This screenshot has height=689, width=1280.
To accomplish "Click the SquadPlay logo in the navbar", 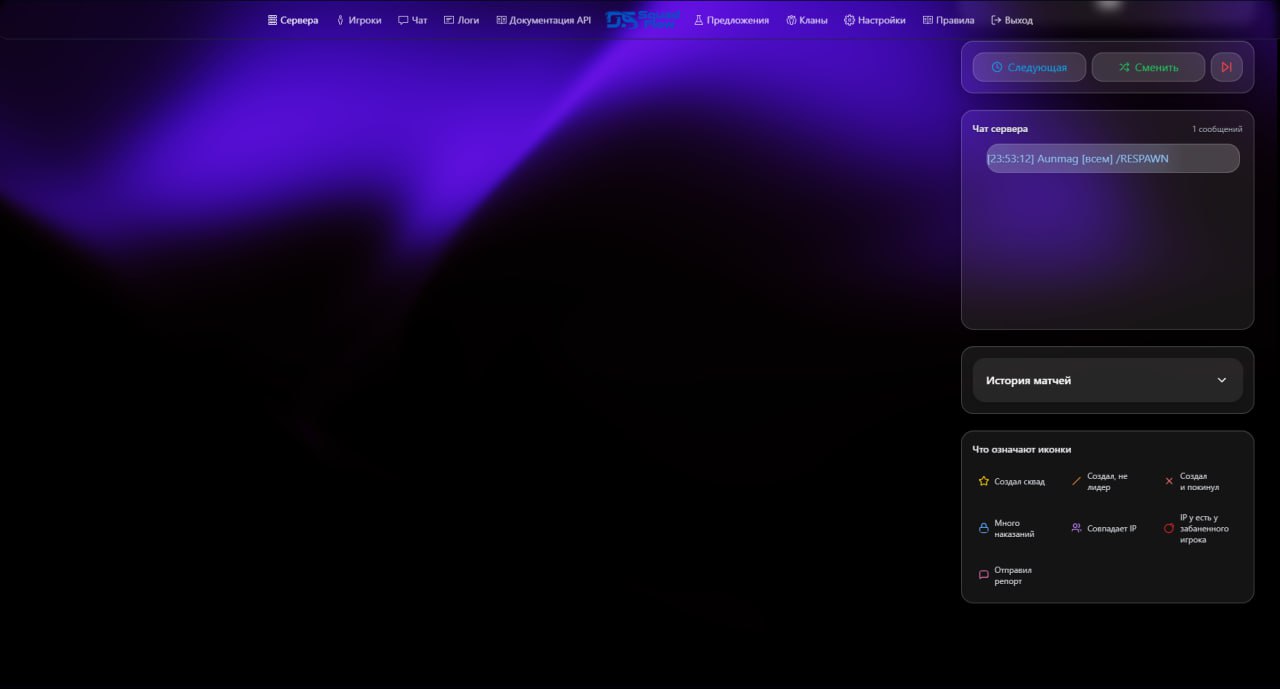I will tap(643, 18).
